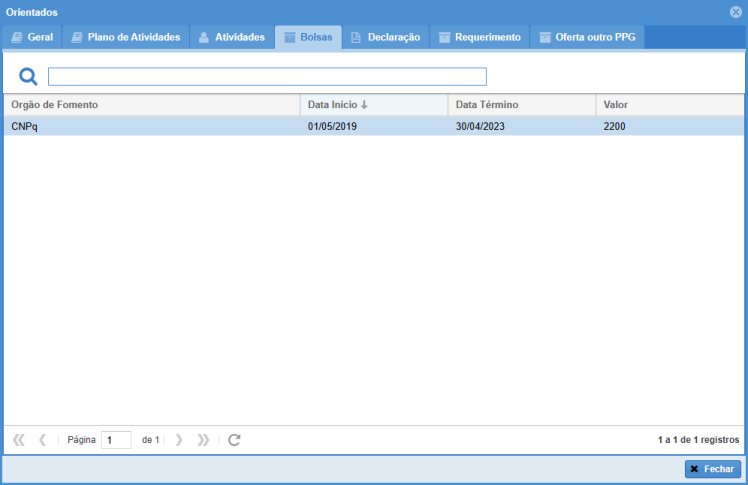The height and width of the screenshot is (485, 748).
Task: Switch to the Declaração tab
Action: (x=385, y=37)
